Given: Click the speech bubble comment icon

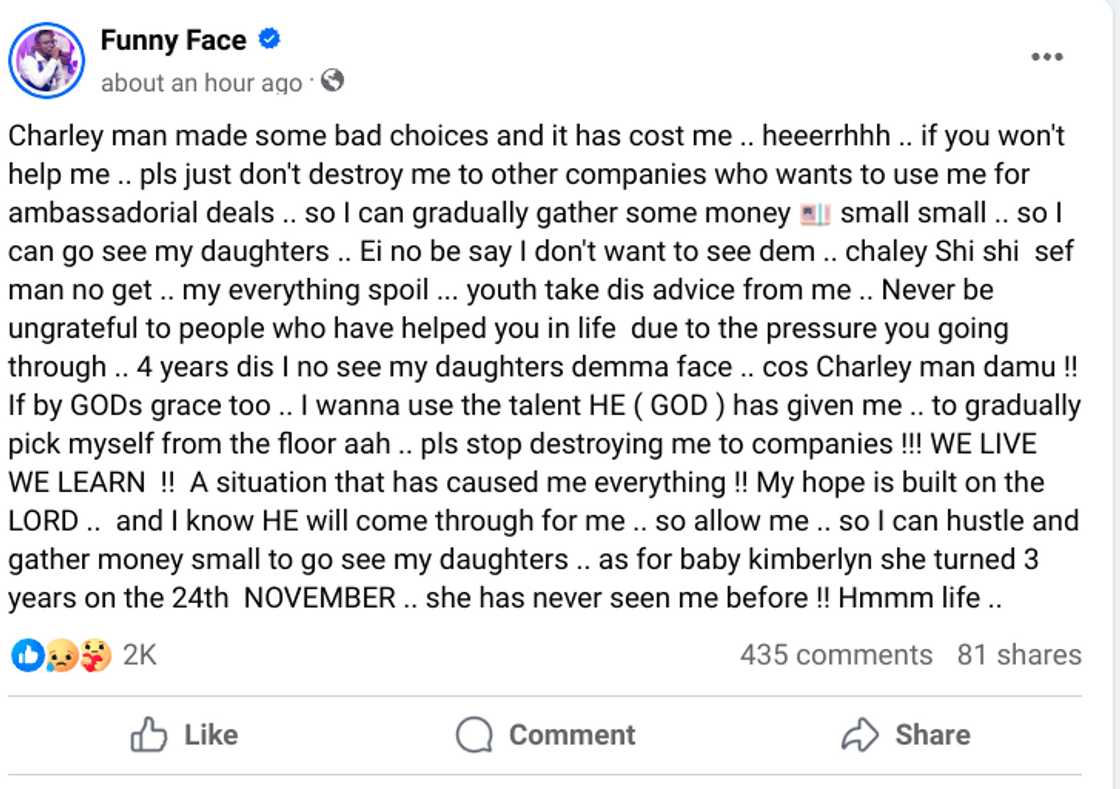Looking at the screenshot, I should click(474, 735).
